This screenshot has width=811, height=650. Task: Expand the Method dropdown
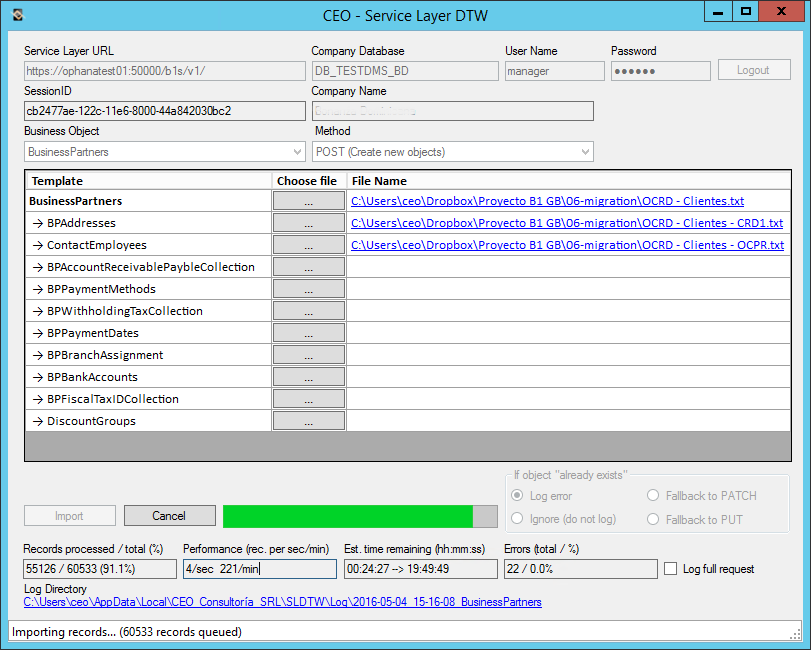click(453, 152)
